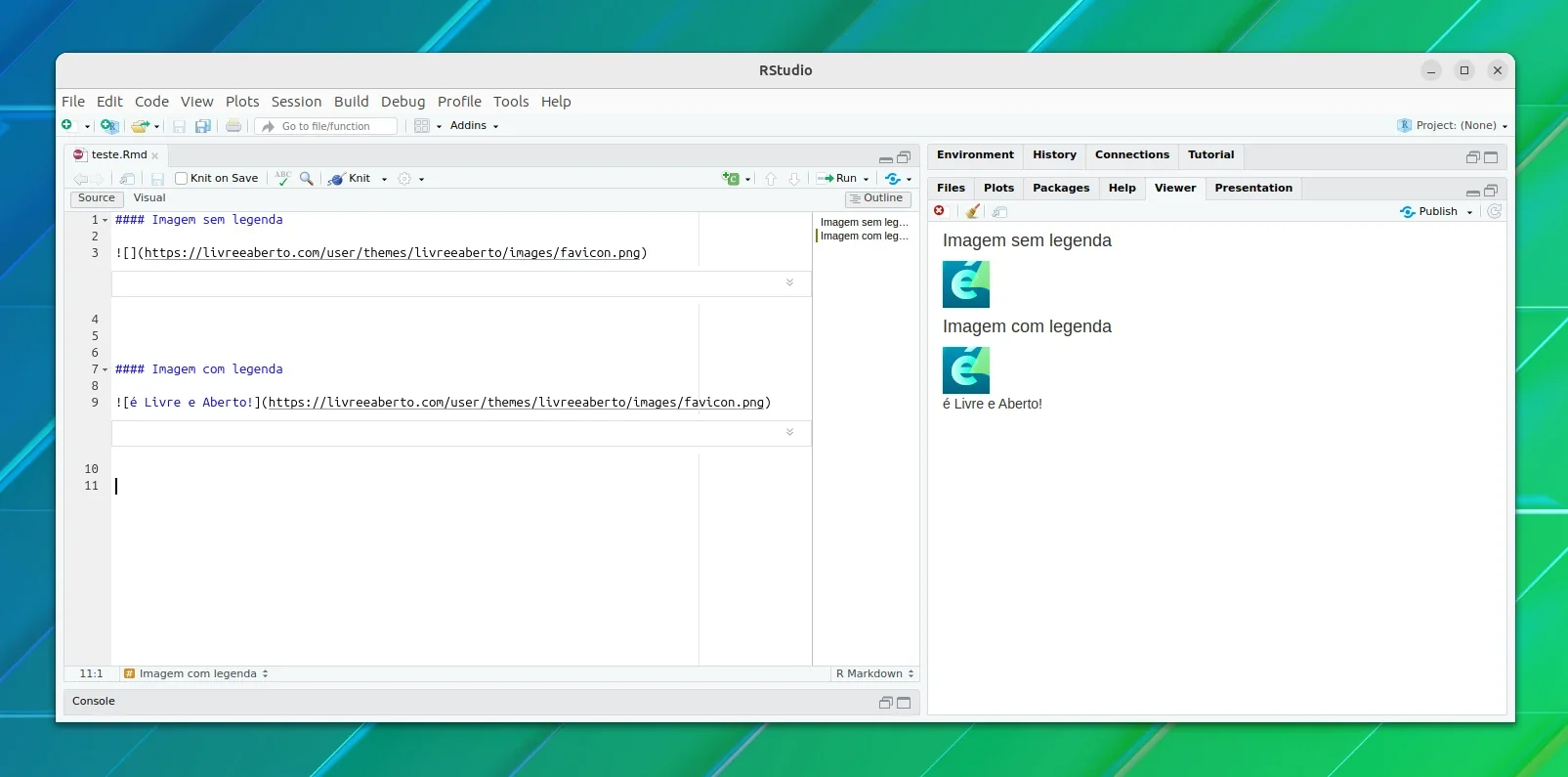Click the favicon.png link on line 9
Image resolution: width=1568 pixels, height=777 pixels.
(x=517, y=403)
